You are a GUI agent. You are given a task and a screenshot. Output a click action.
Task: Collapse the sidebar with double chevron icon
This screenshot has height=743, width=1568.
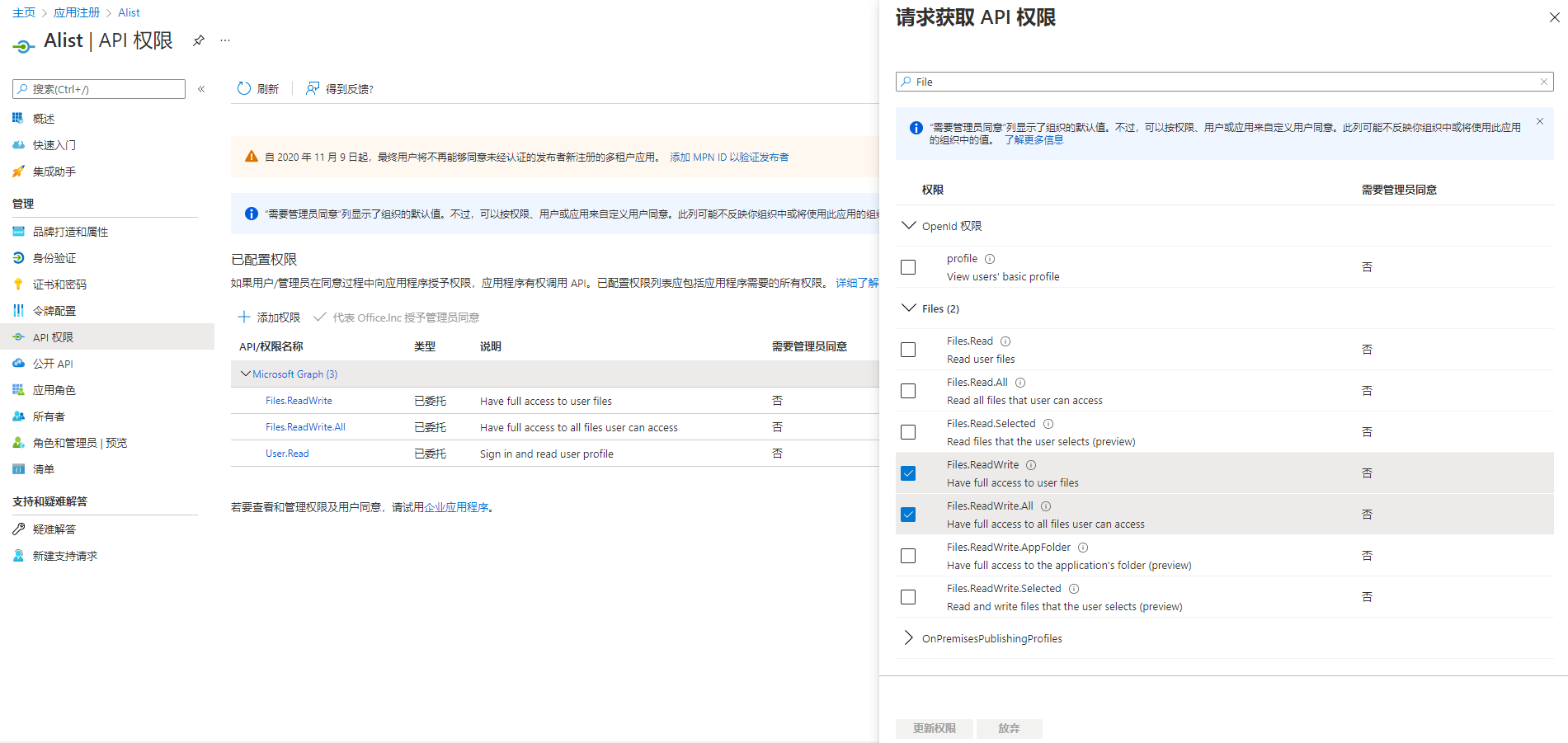(x=201, y=89)
